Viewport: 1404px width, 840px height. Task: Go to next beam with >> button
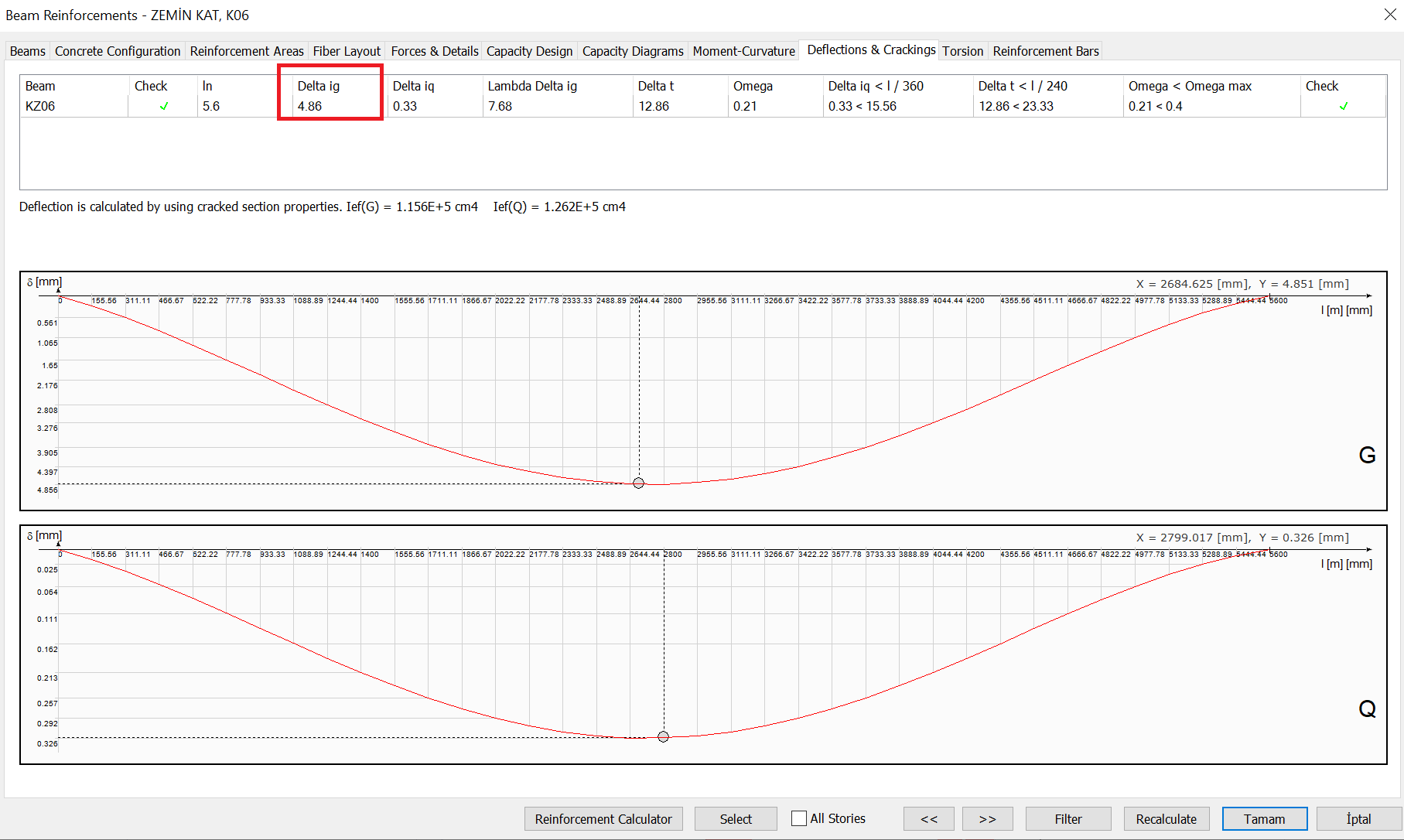(987, 819)
